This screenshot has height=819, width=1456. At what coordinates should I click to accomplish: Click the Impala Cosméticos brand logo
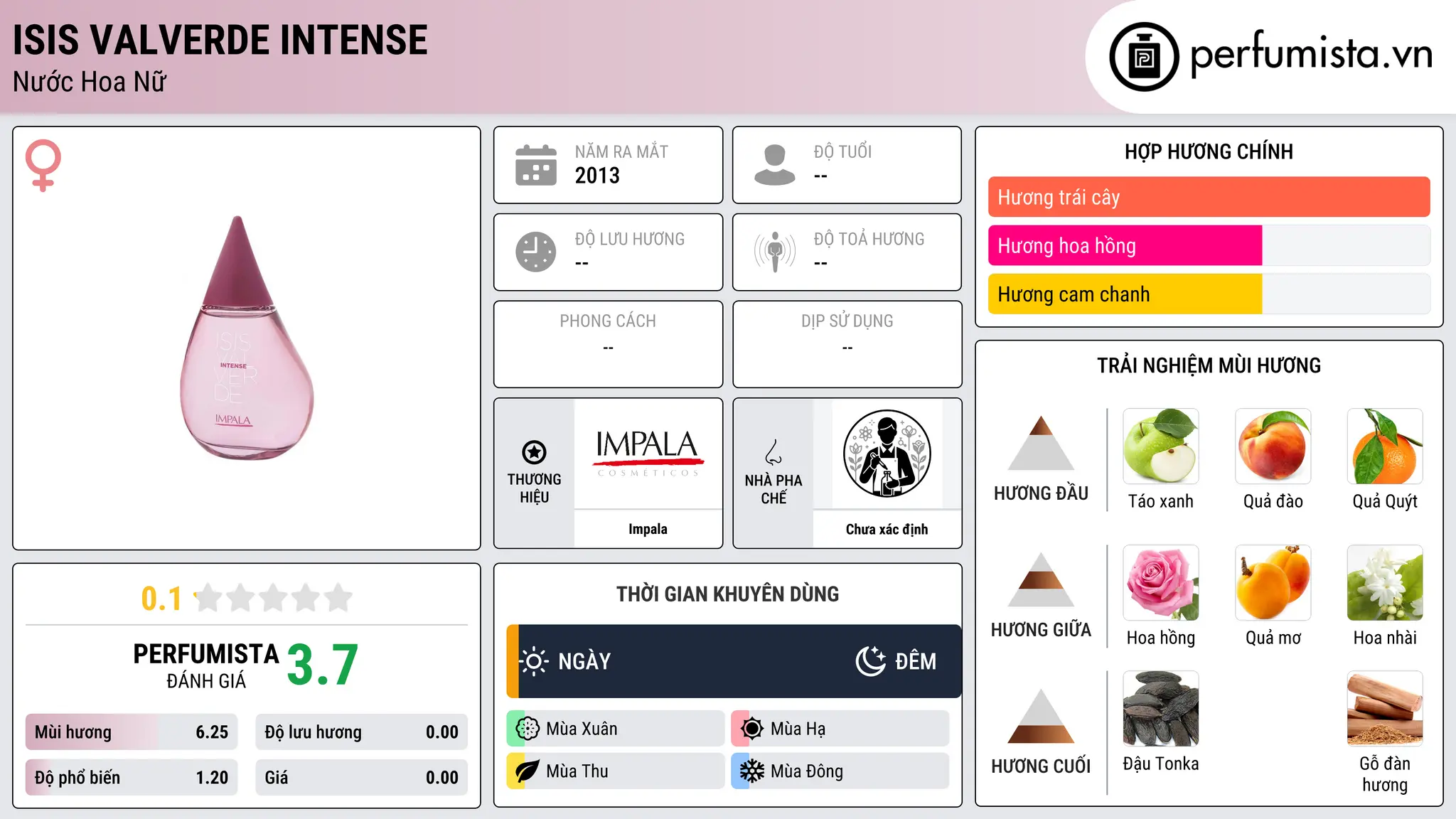(x=648, y=454)
